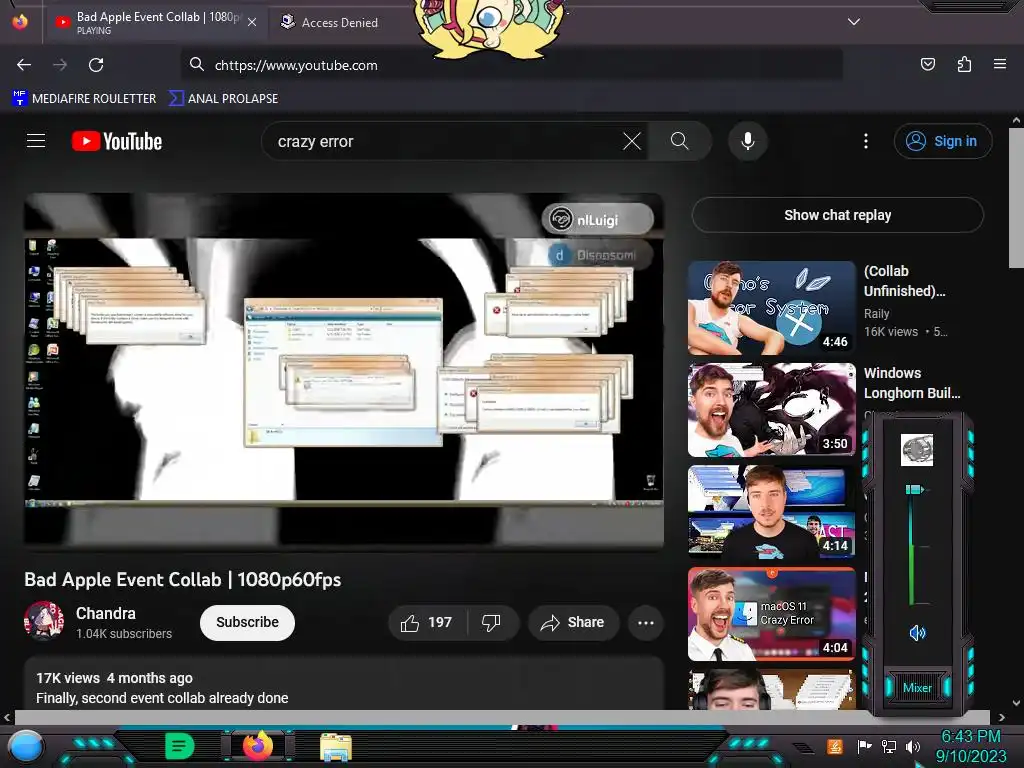Adjust the volume slider in the popup
This screenshot has width=1024, height=768.
[914, 489]
